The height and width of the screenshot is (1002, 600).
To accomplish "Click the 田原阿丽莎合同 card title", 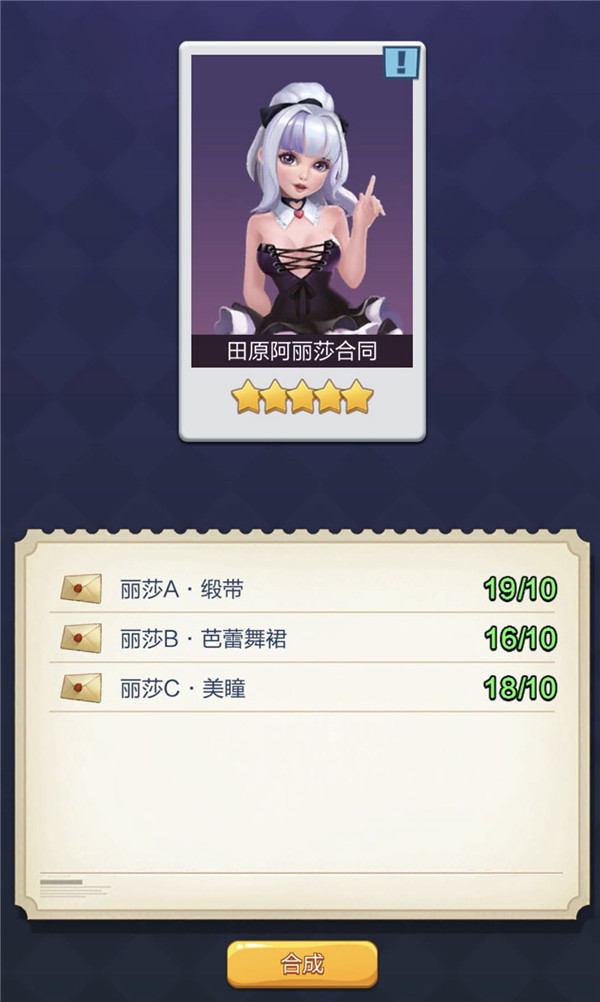I will coord(302,351).
